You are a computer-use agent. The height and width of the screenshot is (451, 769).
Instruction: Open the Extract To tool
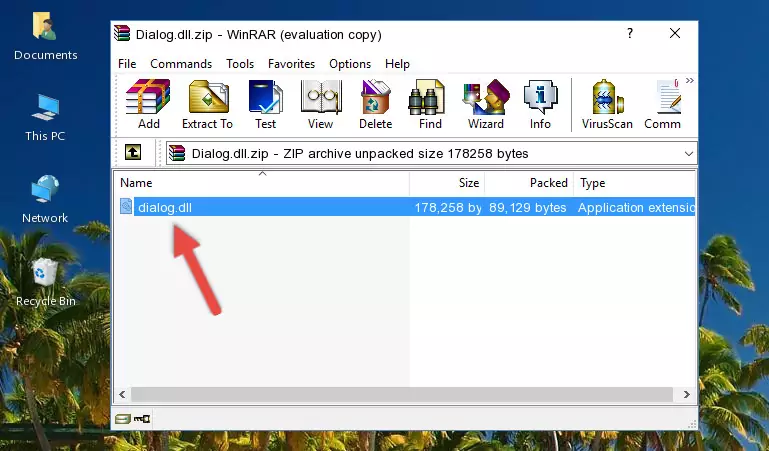207,104
